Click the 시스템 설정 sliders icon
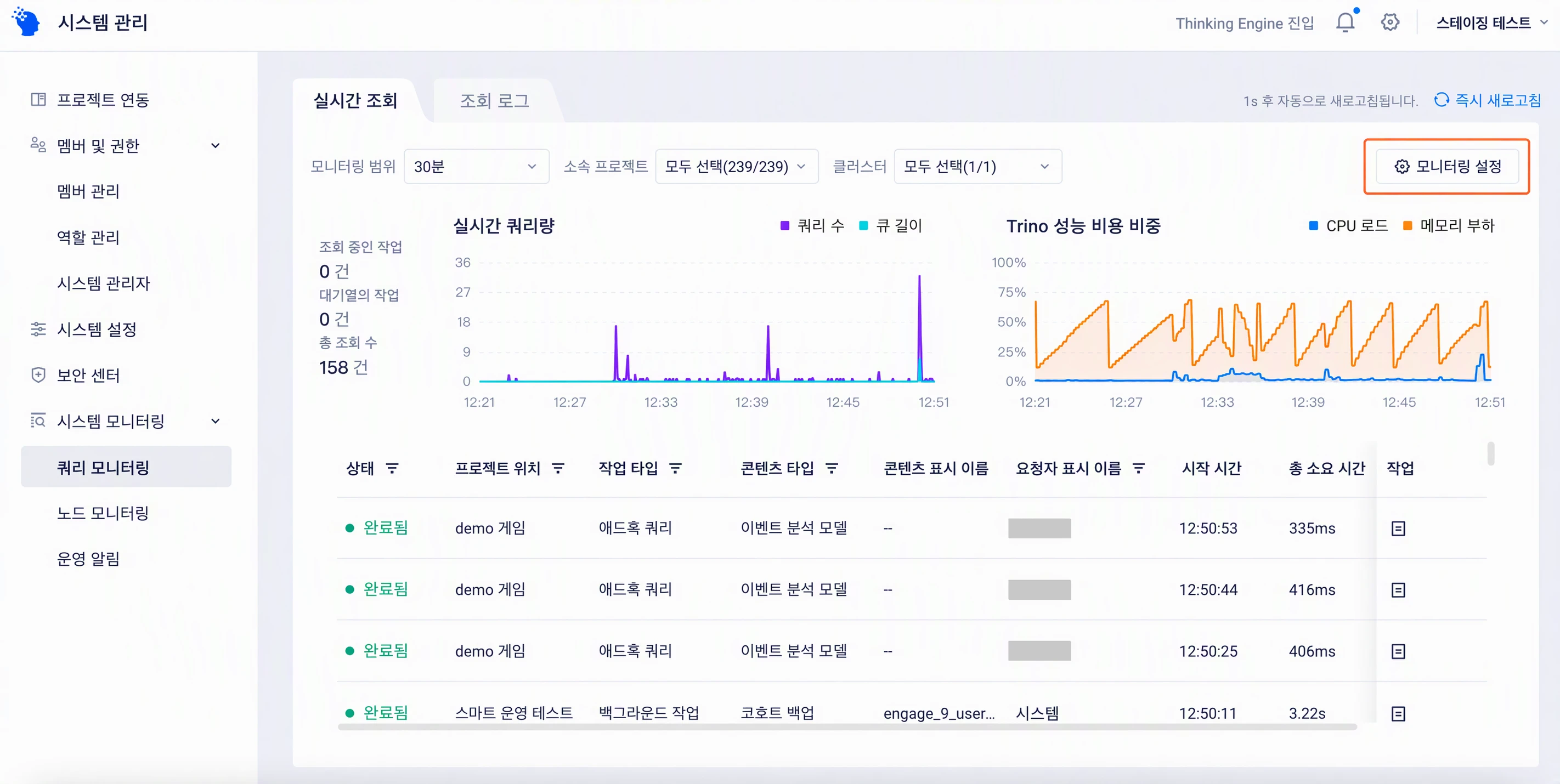The width and height of the screenshot is (1560, 784). tap(38, 329)
